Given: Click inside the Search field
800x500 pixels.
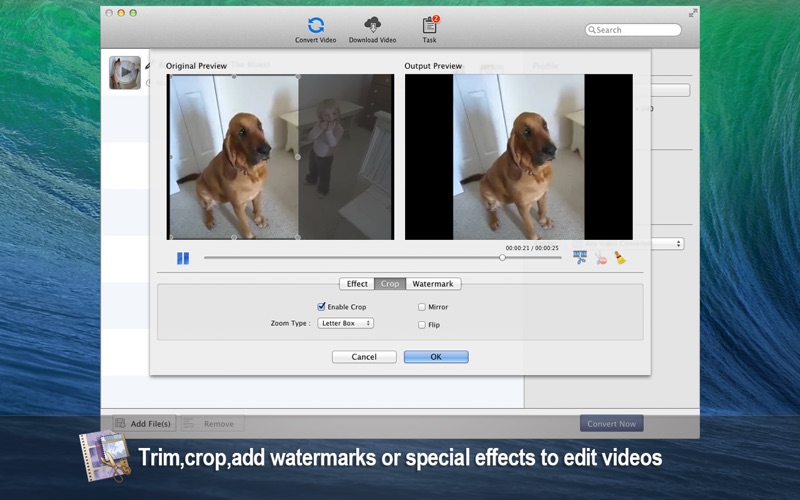Looking at the screenshot, I should pos(633,30).
